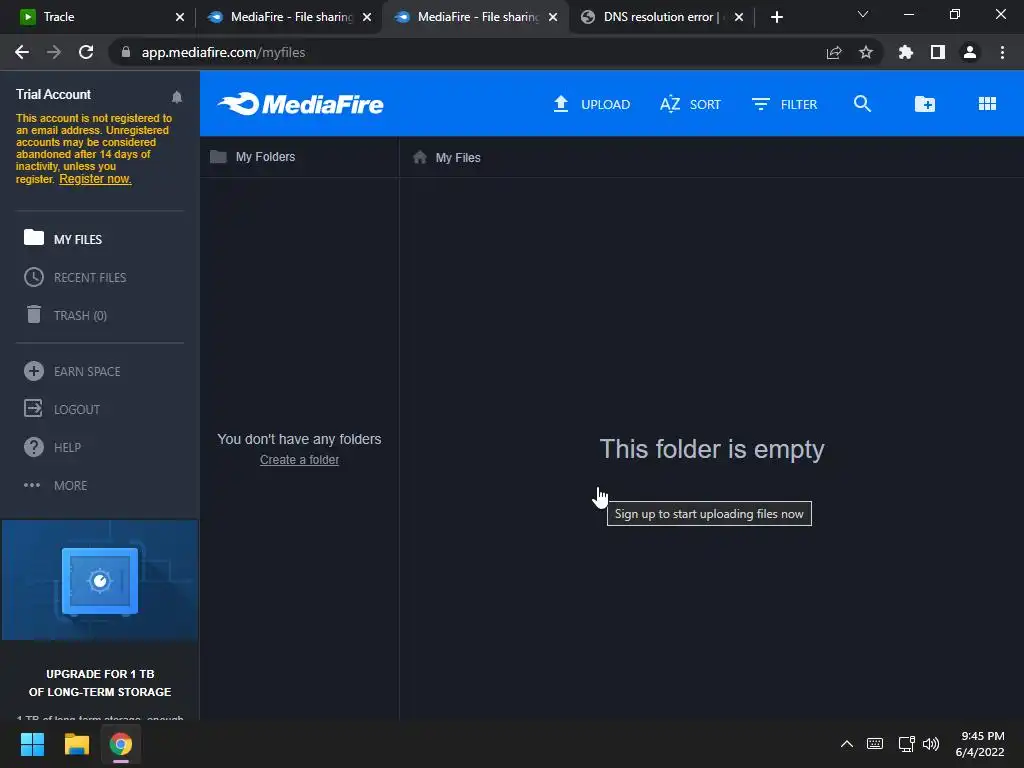
Task: Select Earn Space in the sidebar
Action: (x=72, y=372)
